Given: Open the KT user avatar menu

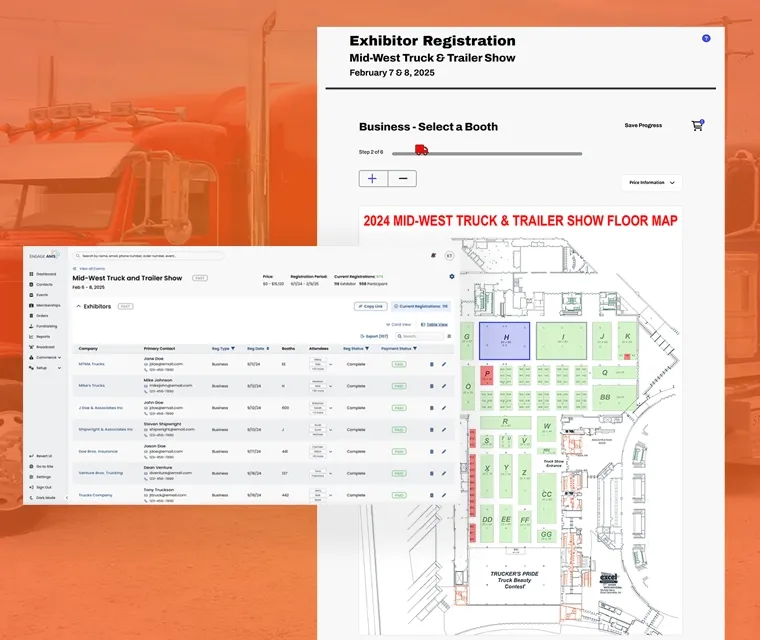Looking at the screenshot, I should (449, 256).
